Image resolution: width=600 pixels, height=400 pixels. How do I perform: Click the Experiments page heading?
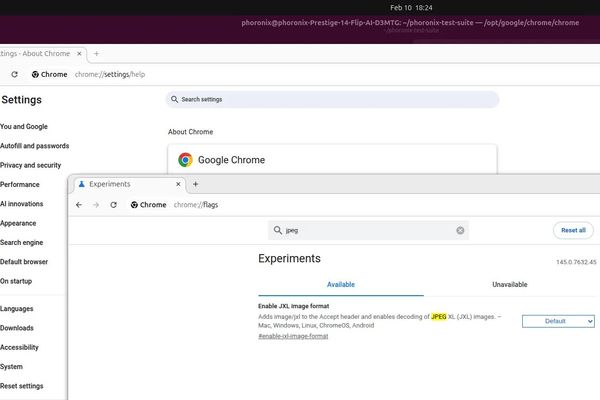[x=289, y=258]
